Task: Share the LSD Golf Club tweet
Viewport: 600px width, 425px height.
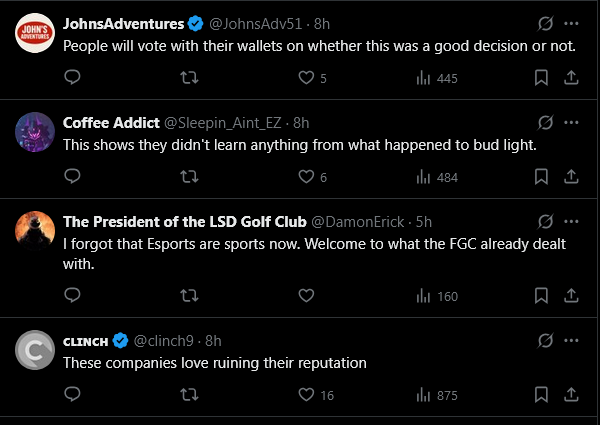Action: (571, 295)
